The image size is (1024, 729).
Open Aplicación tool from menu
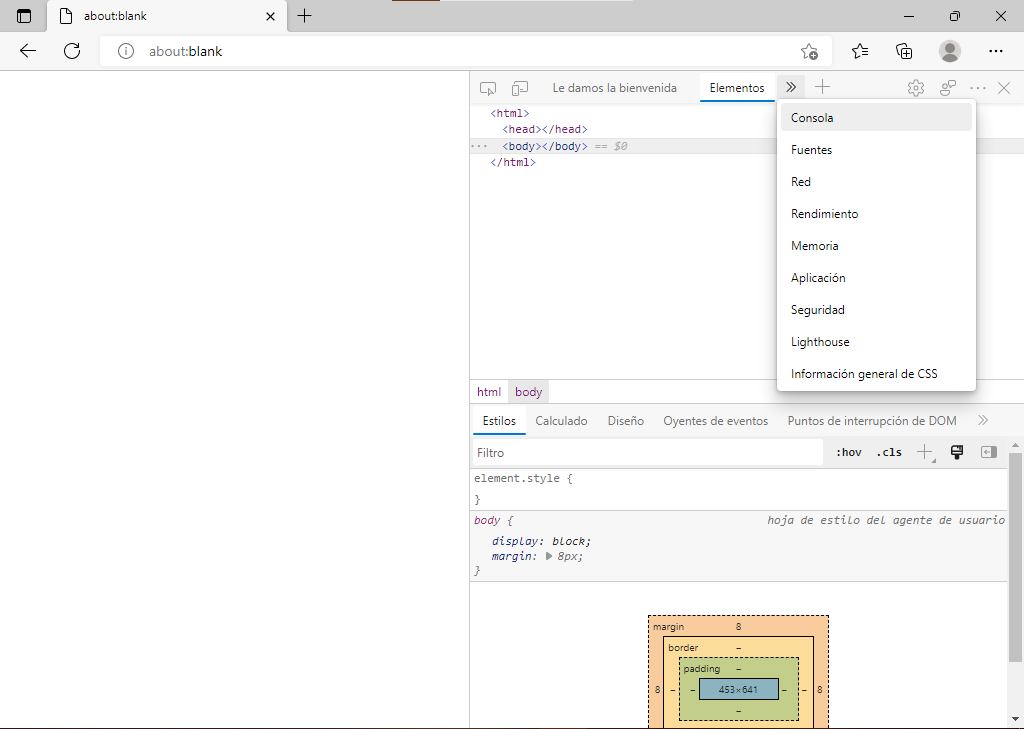876,278
